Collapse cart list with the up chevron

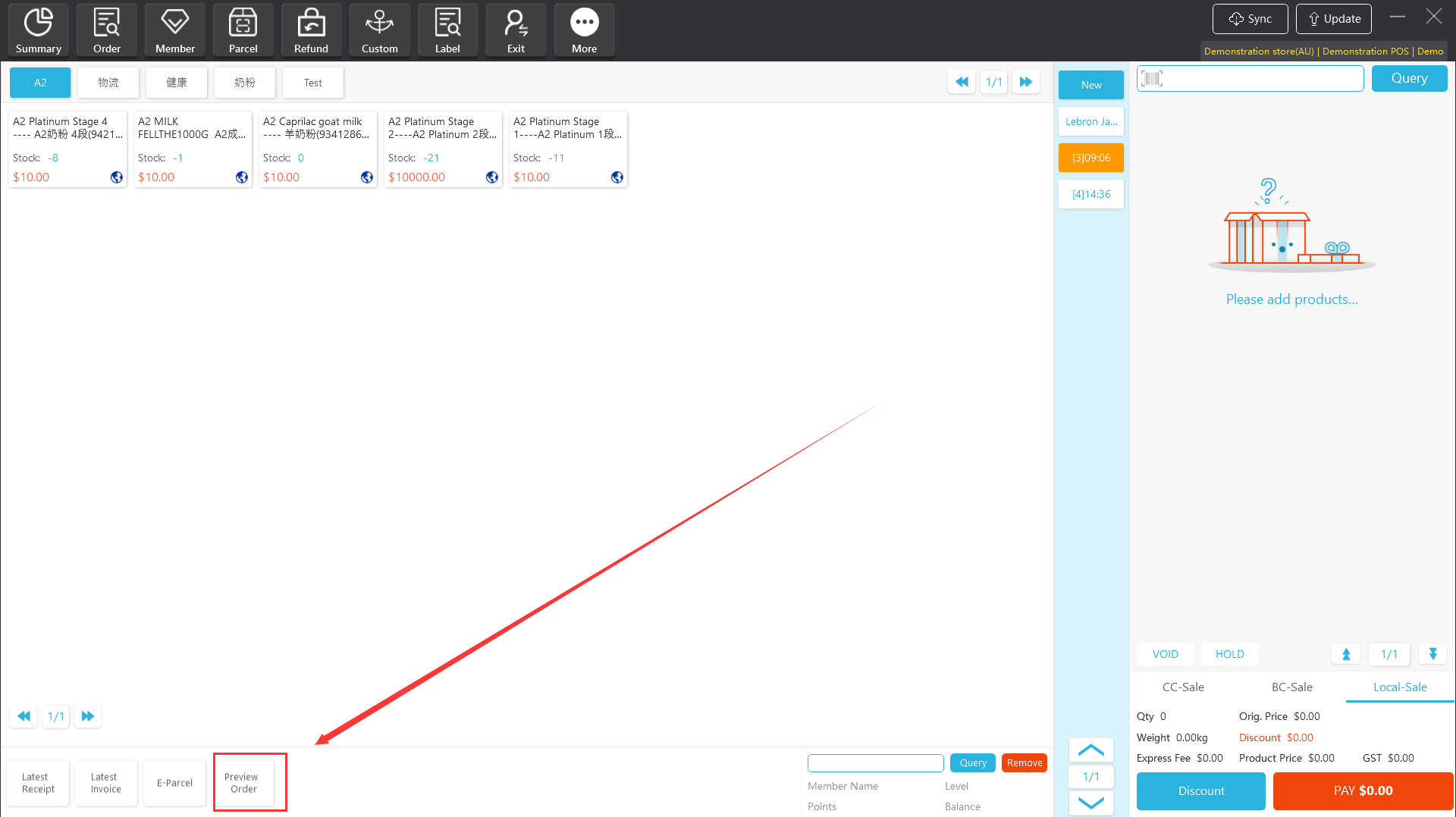click(1090, 750)
